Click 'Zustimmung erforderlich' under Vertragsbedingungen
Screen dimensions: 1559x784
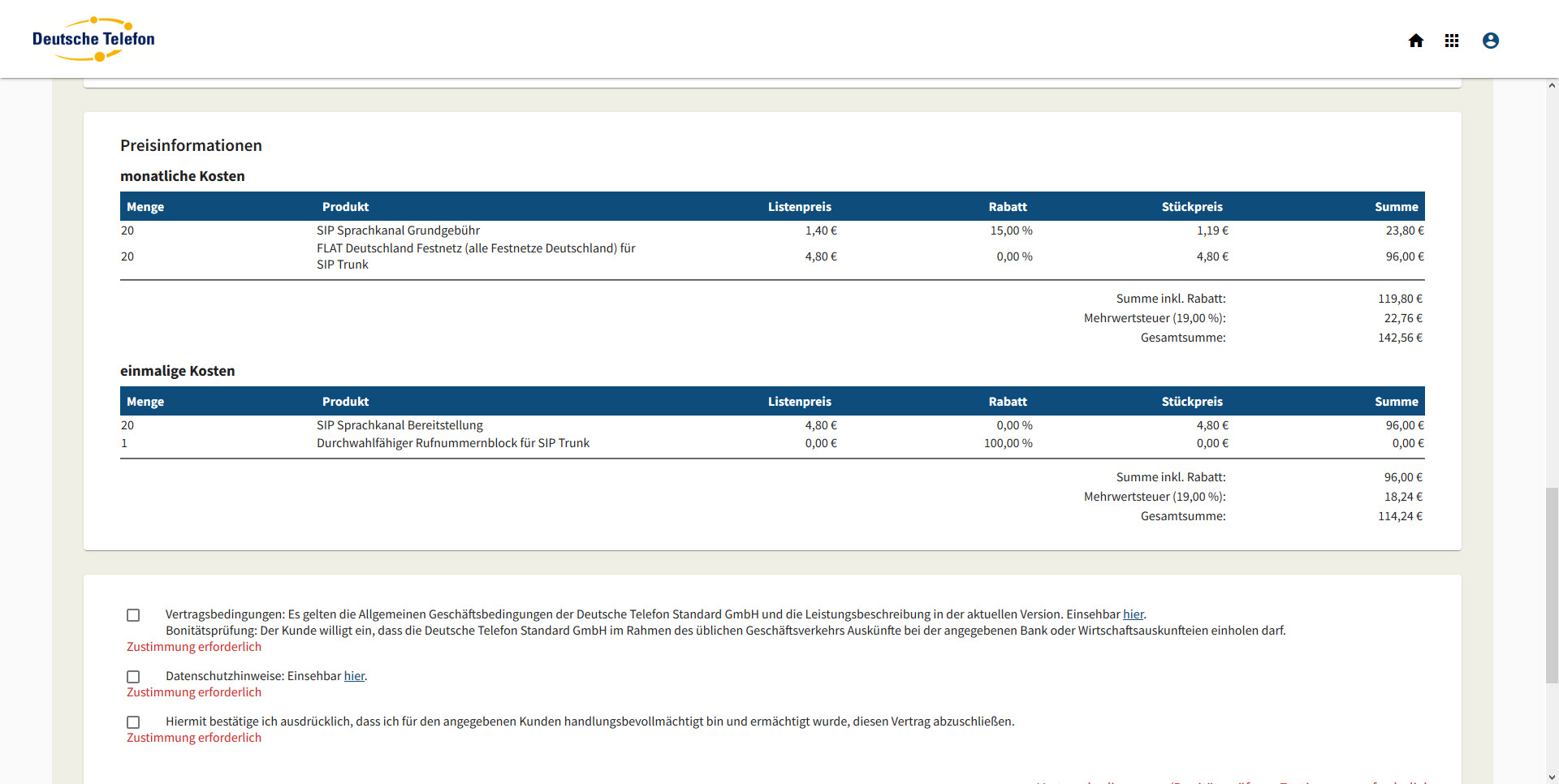[x=194, y=647]
